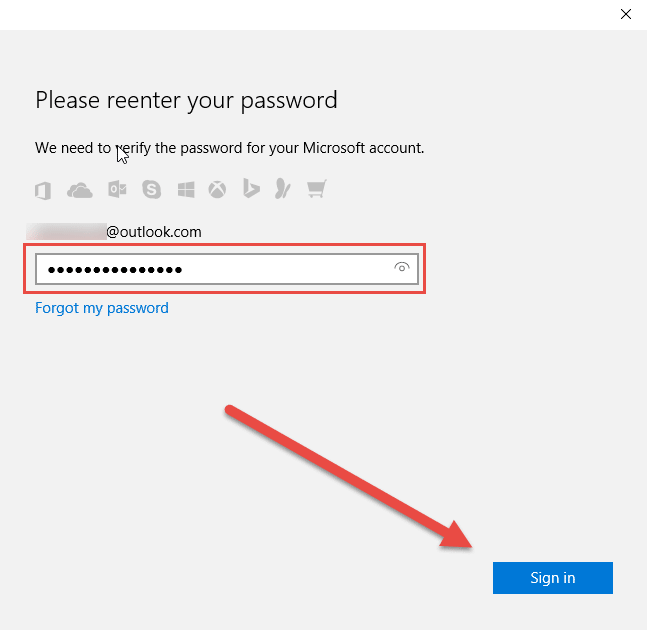Screen dimensions: 647x630
Task: Click the Windows logo icon
Action: point(186,190)
